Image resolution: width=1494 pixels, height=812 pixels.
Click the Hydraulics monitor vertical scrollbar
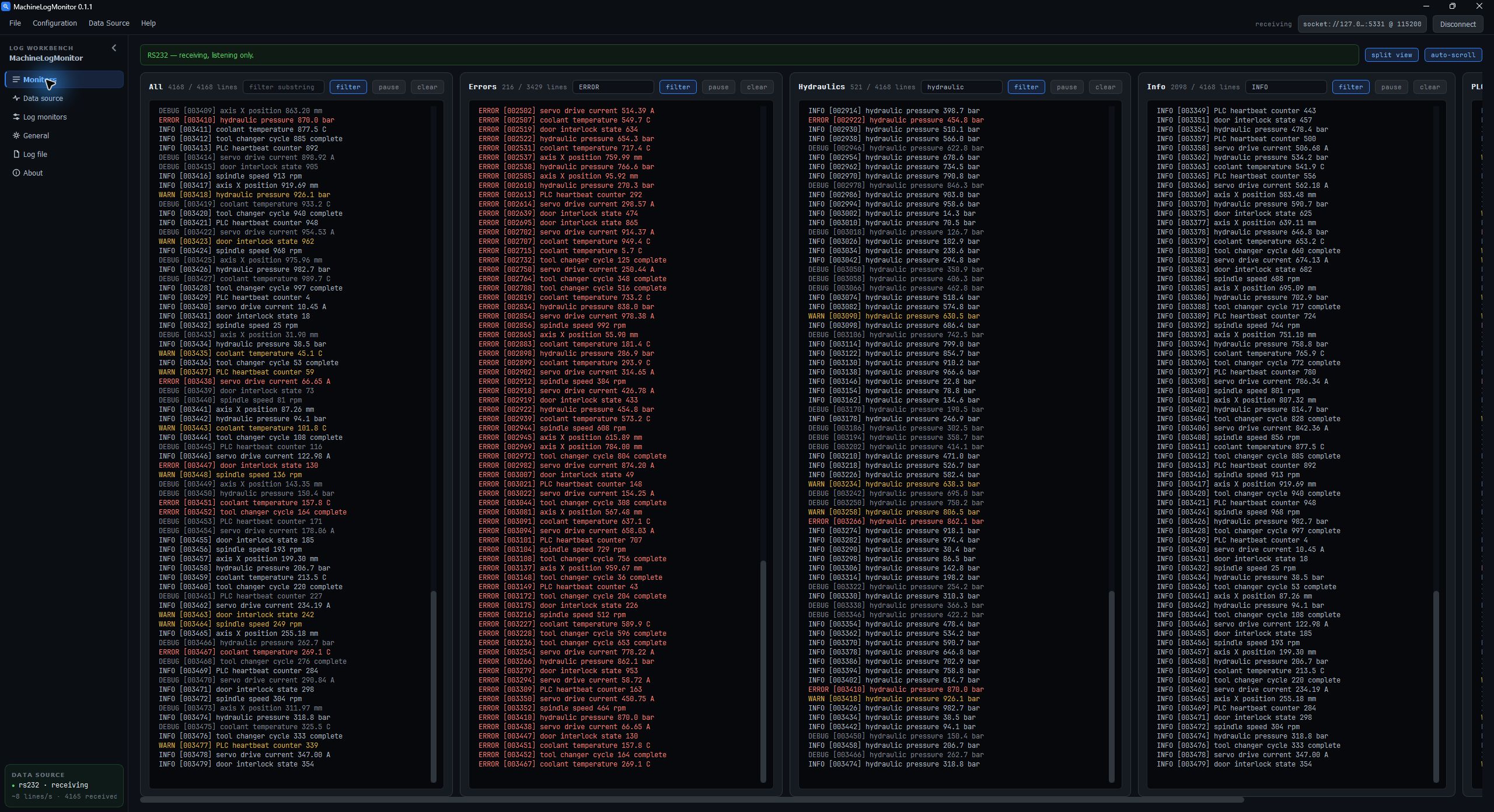pos(1111,686)
